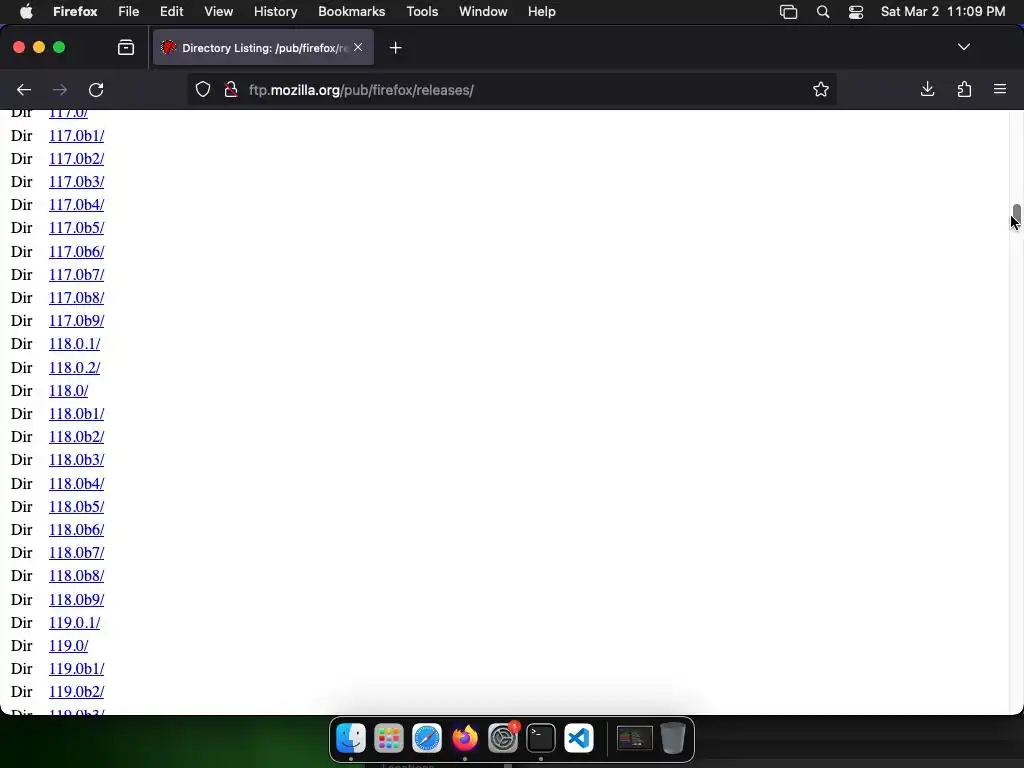1024x768 pixels.
Task: Open Launchpad from the Dock
Action: (389, 738)
